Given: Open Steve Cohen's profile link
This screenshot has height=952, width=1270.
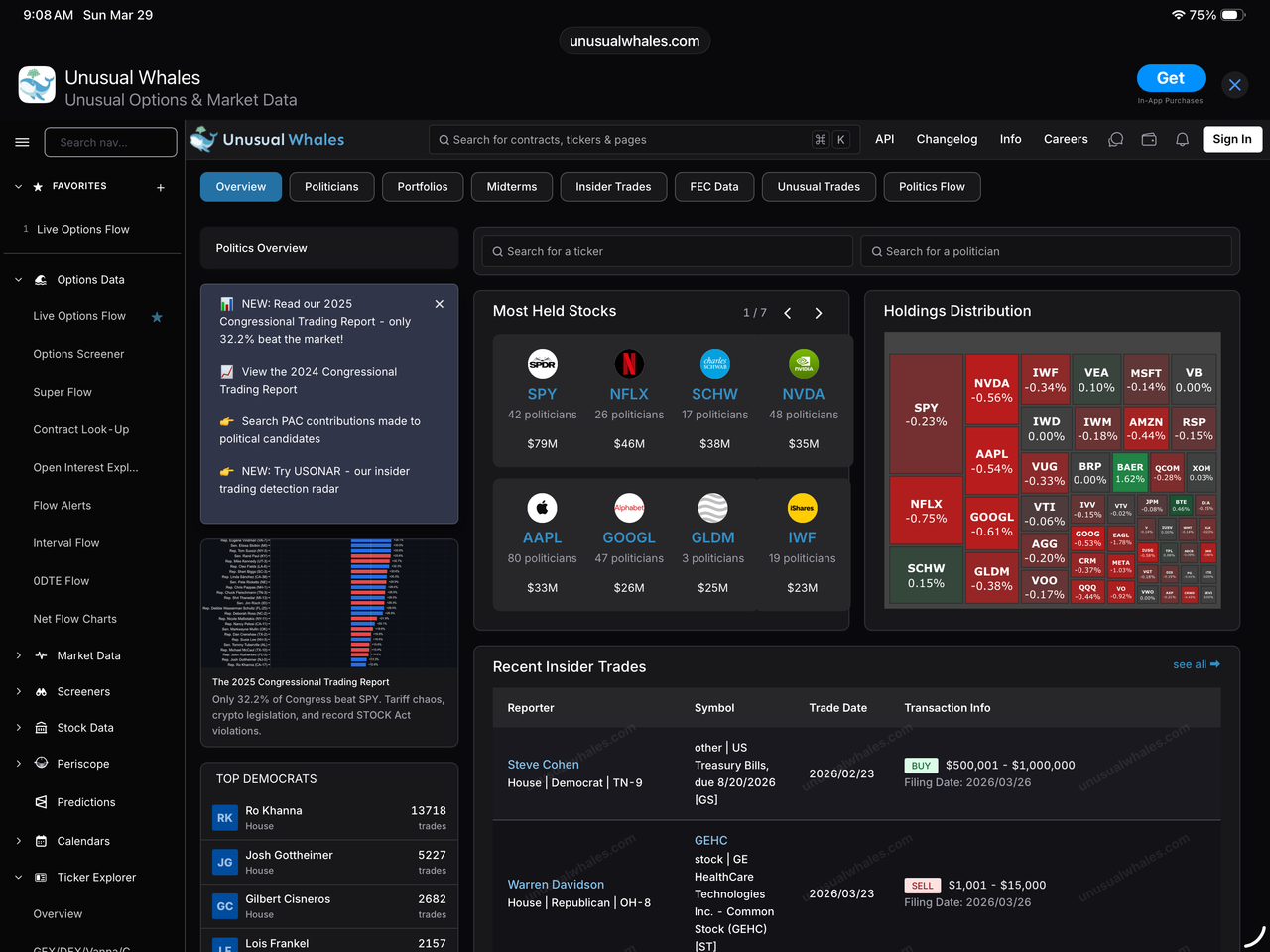Looking at the screenshot, I should pyautogui.click(x=543, y=765).
